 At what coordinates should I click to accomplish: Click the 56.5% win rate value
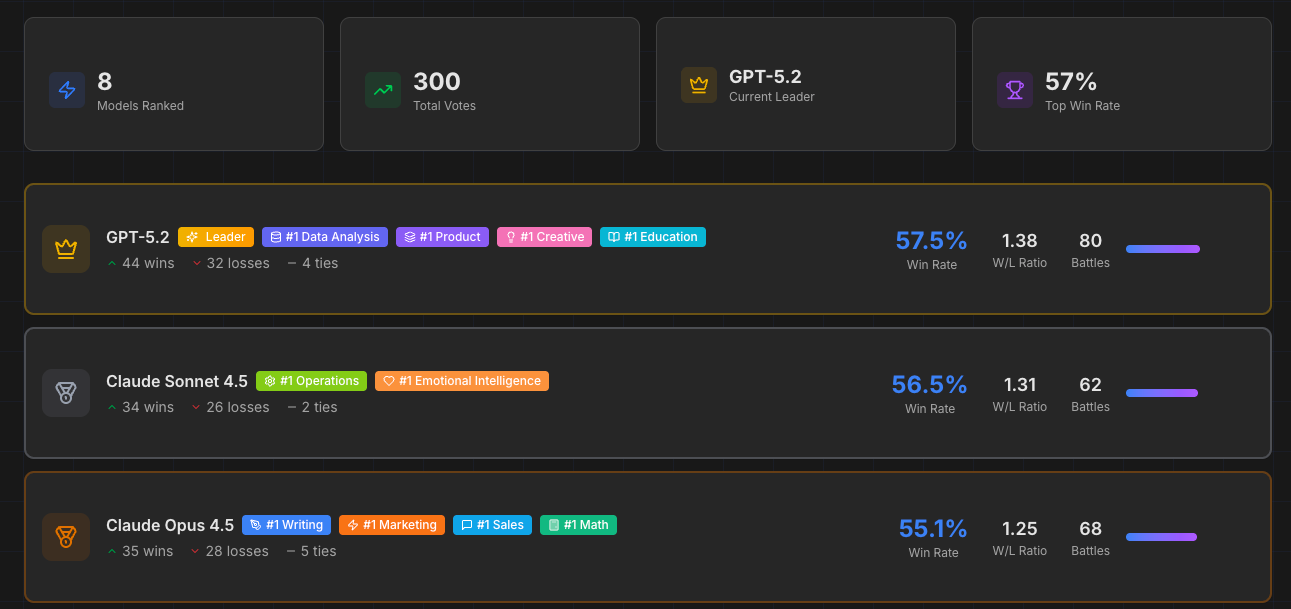930,385
